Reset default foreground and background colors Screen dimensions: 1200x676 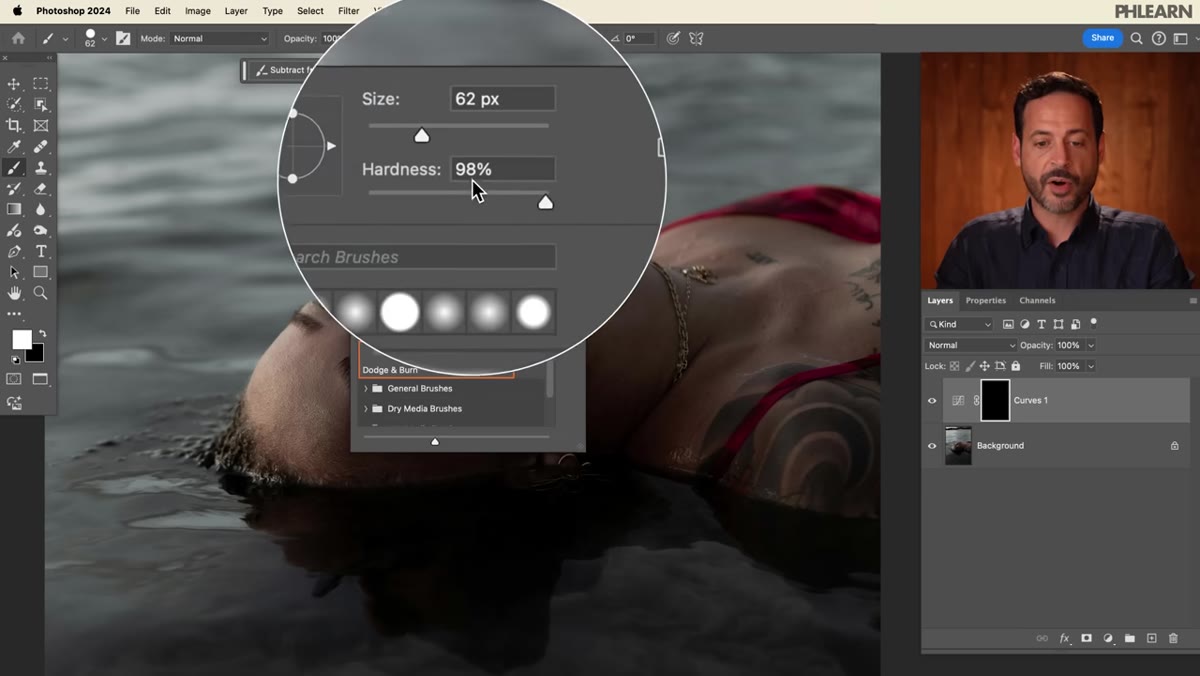tap(15, 359)
